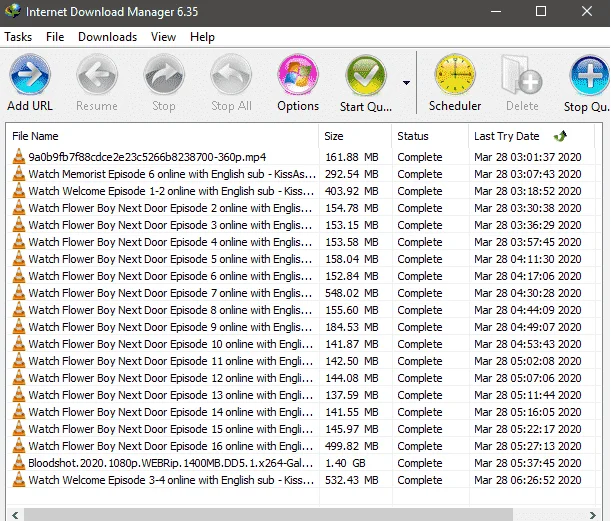The height and width of the screenshot is (521, 611).
Task: Click VLC icon of Flower Boy Episode 10 row
Action: tap(18, 344)
